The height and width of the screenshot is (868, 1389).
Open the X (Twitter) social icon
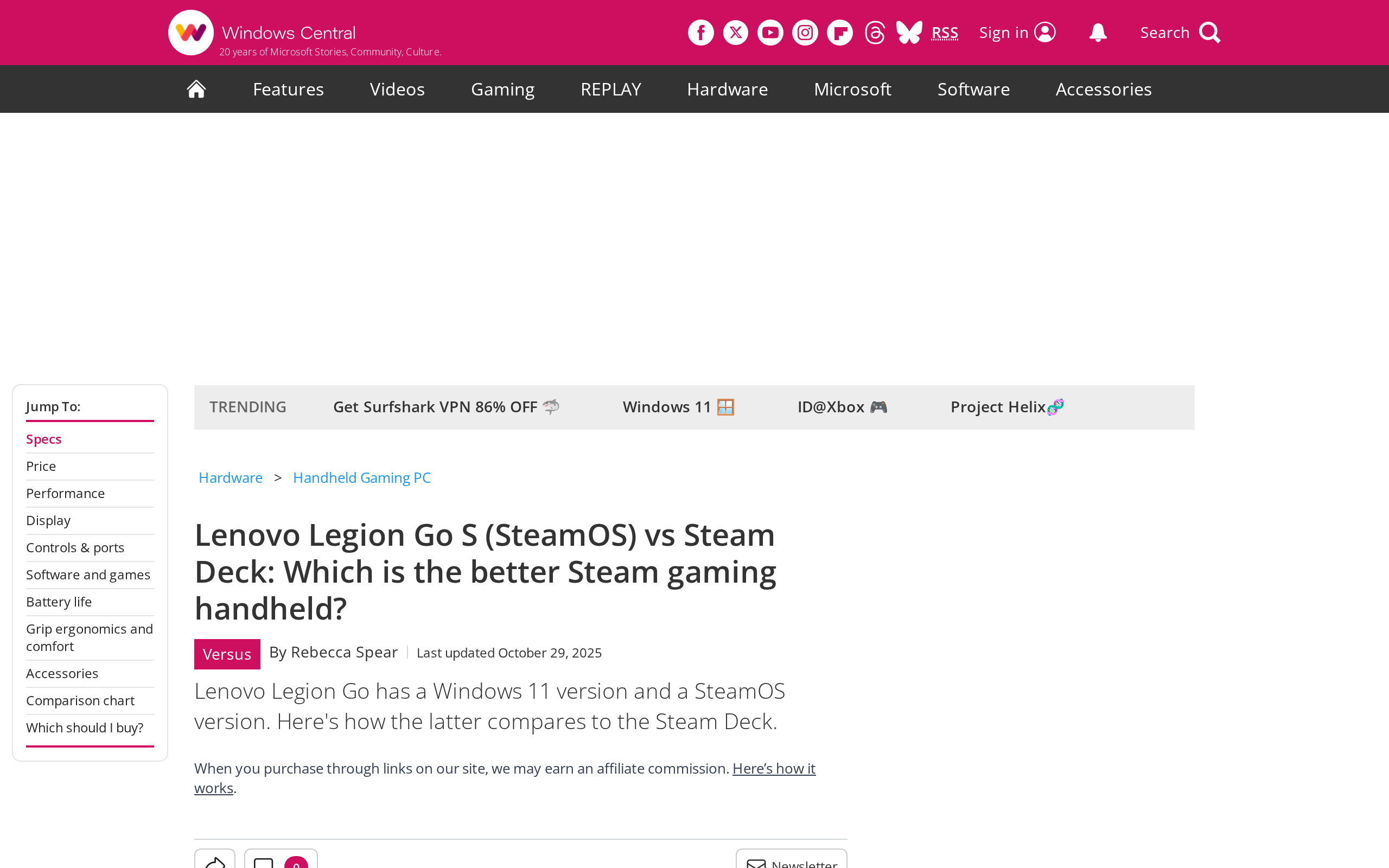point(735,33)
